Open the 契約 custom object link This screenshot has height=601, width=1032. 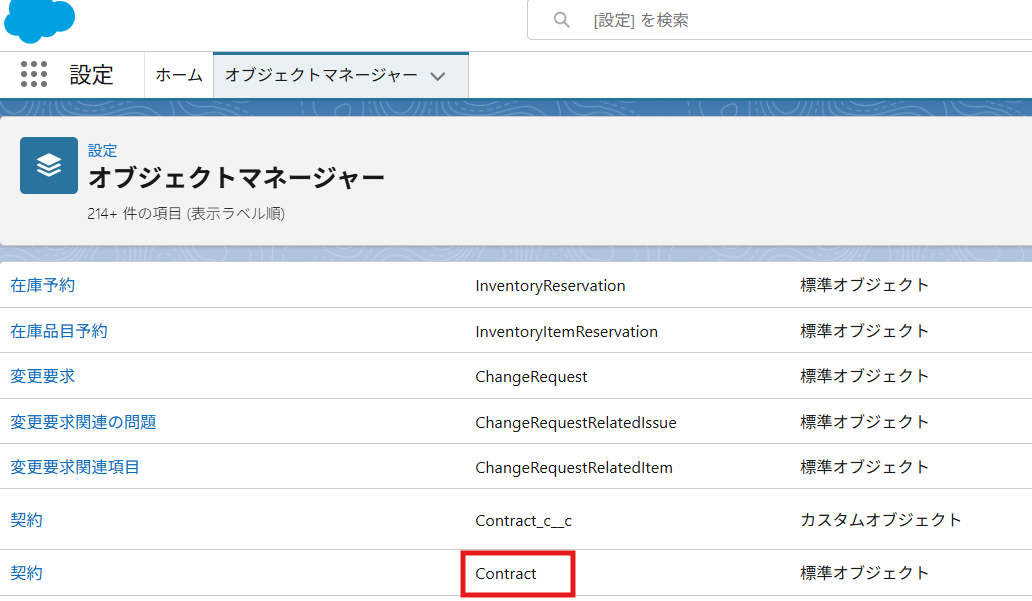tap(26, 520)
